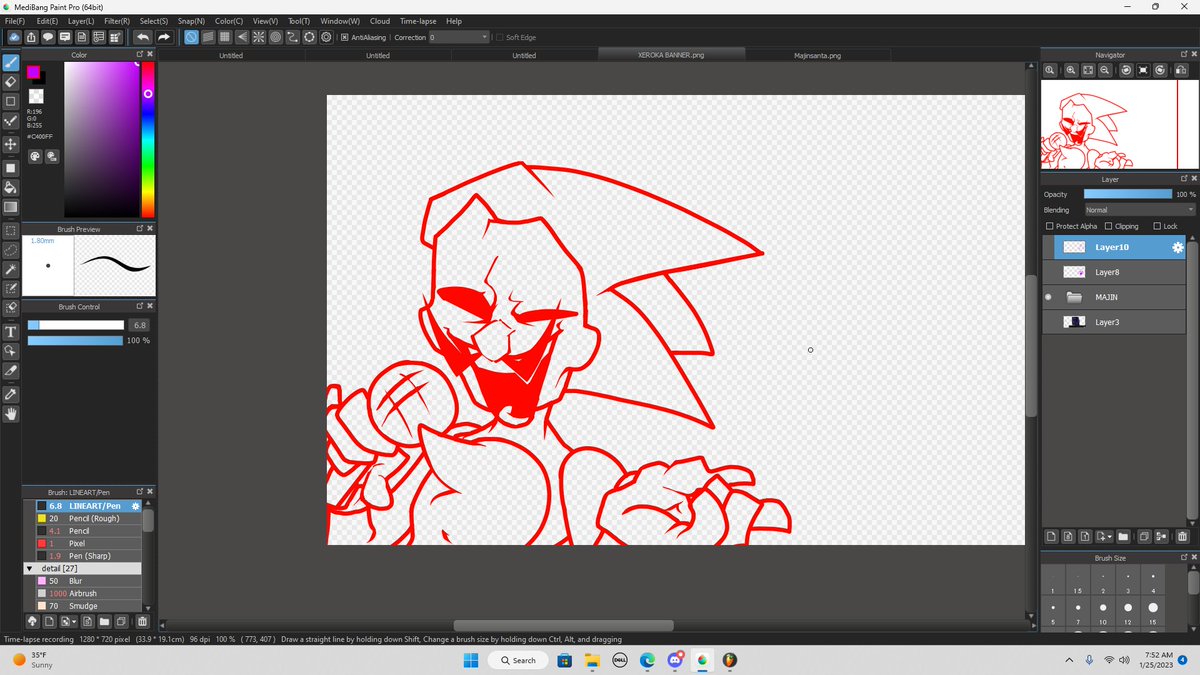Open Layer10 settings gear
The image size is (1200, 675).
tap(1177, 247)
